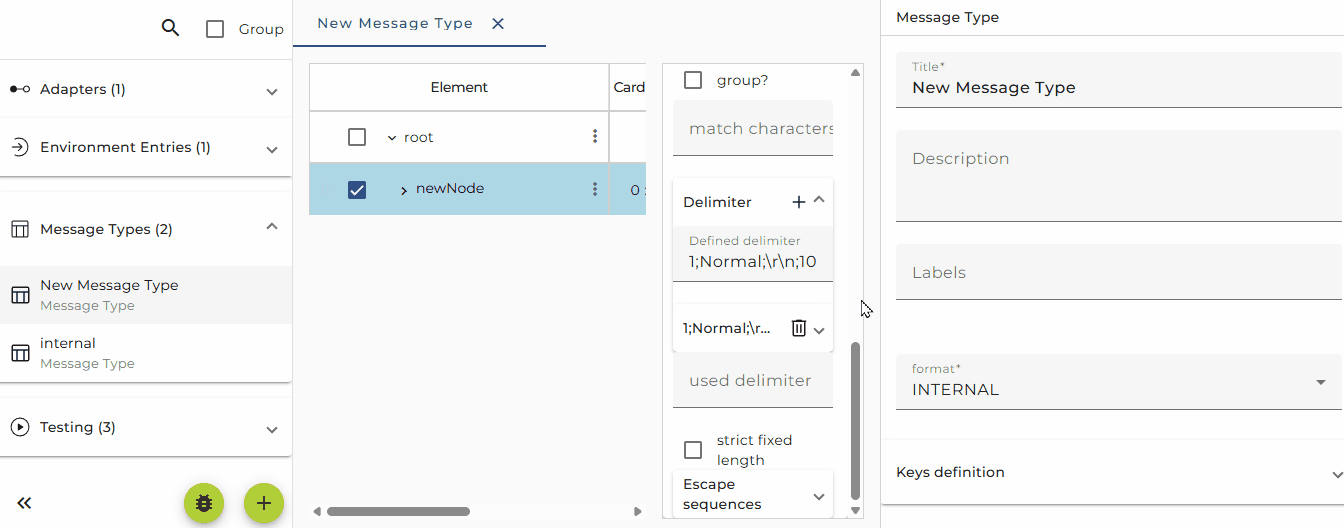Open the search magnifier icon

170,28
